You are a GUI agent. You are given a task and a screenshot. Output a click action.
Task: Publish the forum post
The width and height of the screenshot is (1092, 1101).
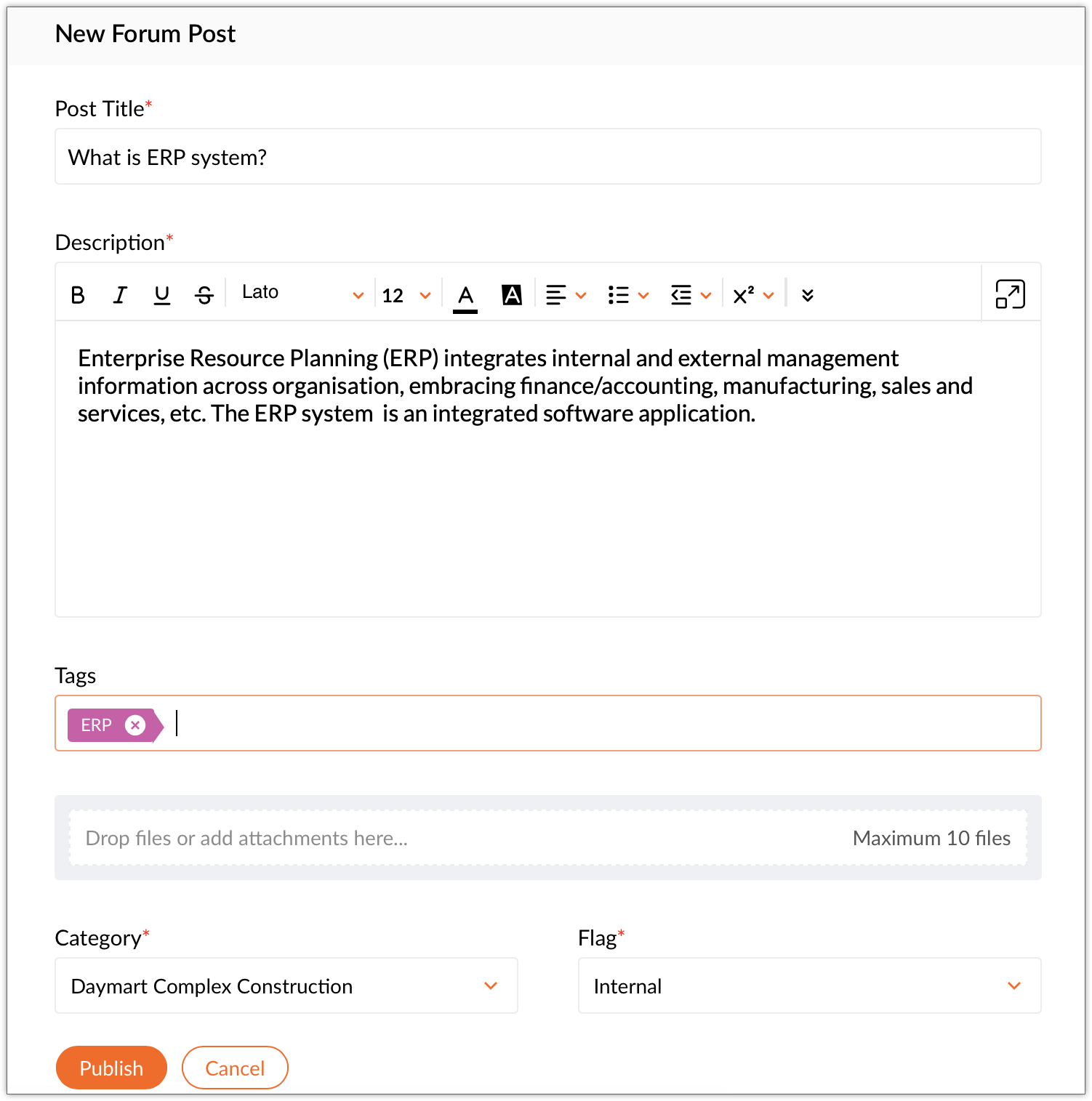[x=111, y=1068]
